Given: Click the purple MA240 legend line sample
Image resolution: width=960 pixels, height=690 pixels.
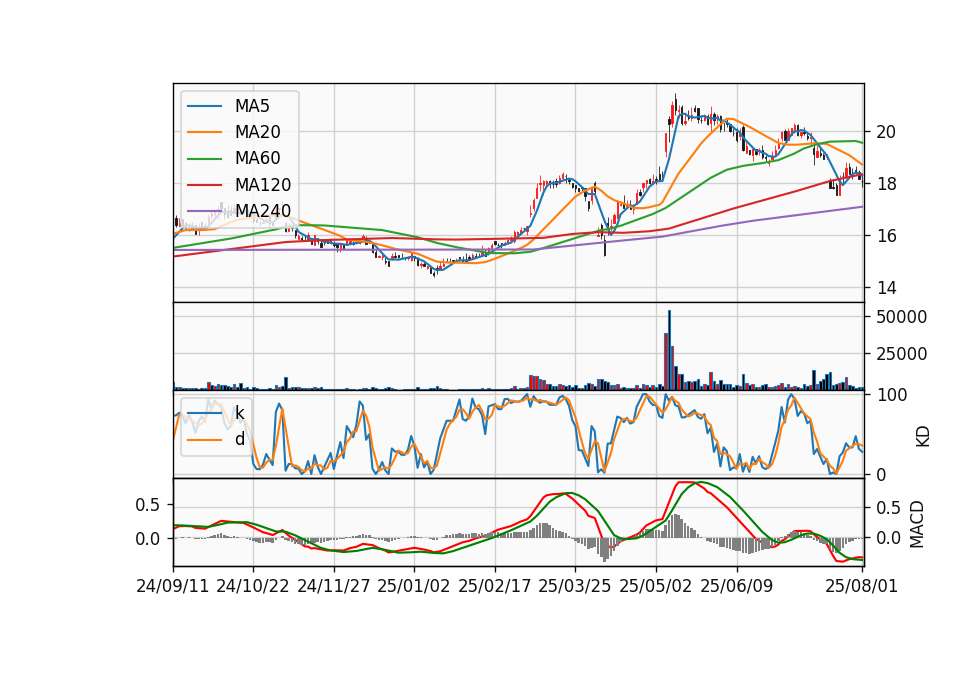Looking at the screenshot, I should (x=204, y=212).
